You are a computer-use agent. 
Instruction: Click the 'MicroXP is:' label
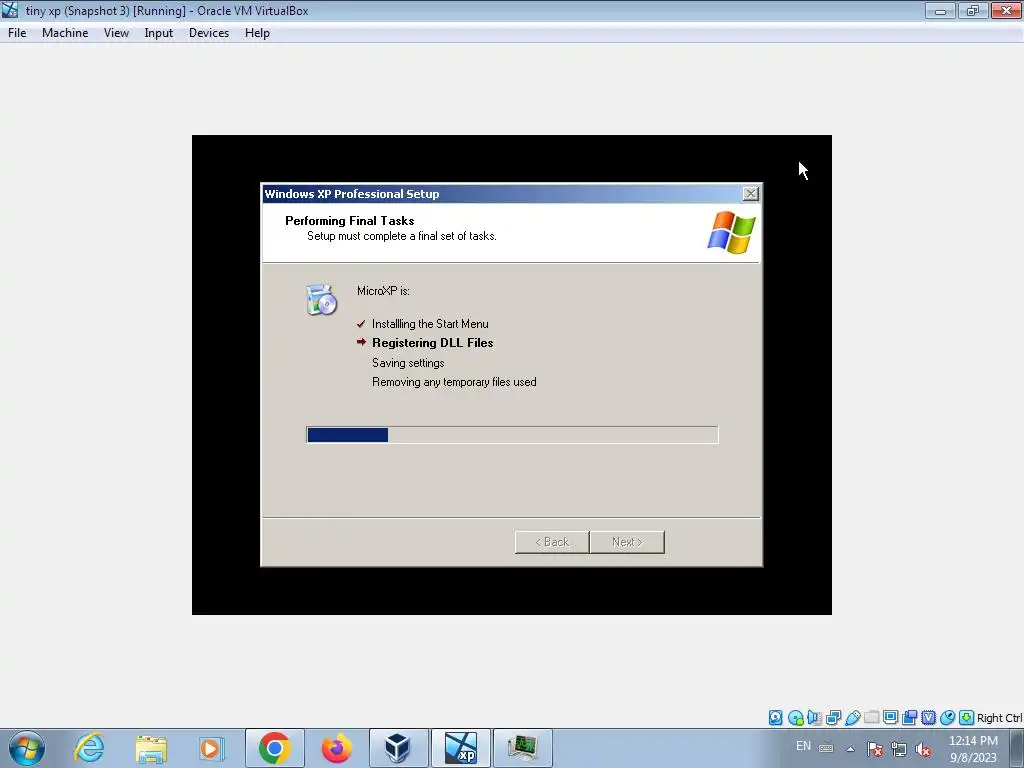[383, 291]
